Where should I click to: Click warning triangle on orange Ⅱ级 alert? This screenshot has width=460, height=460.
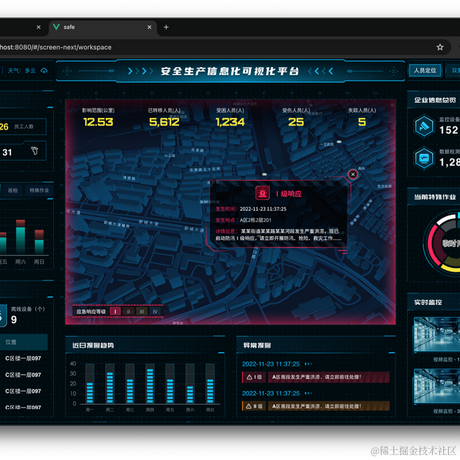pos(249,406)
